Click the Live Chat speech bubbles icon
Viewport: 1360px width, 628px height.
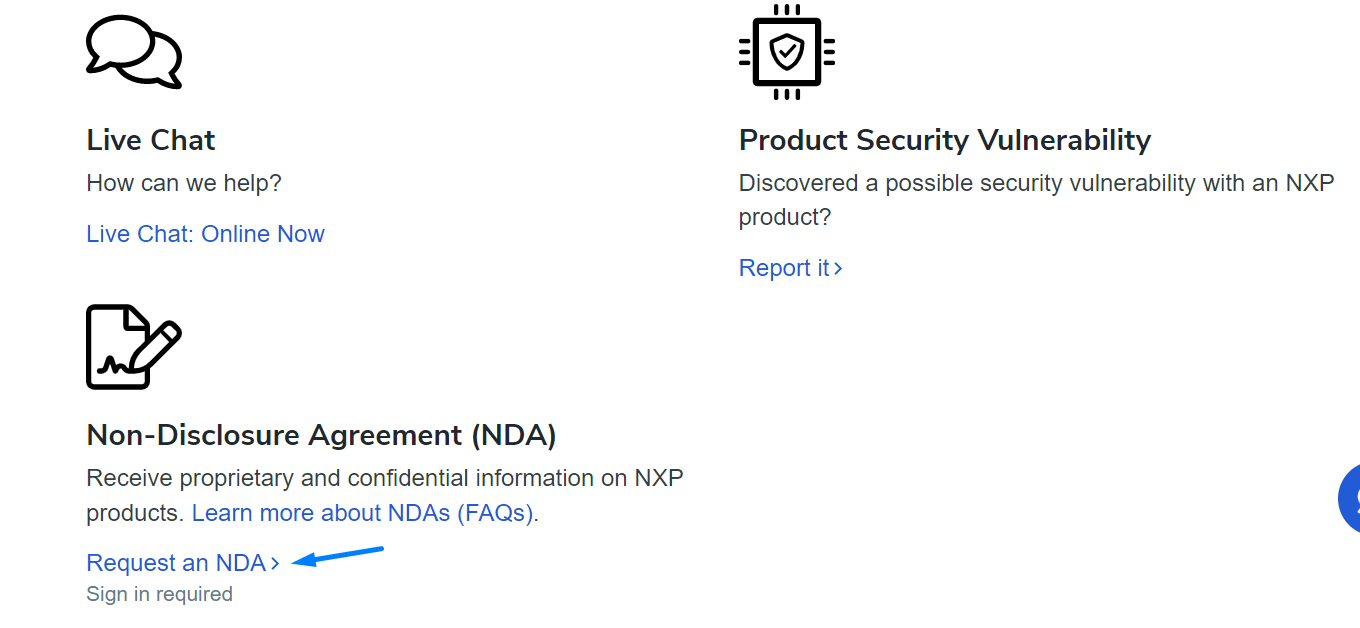134,52
